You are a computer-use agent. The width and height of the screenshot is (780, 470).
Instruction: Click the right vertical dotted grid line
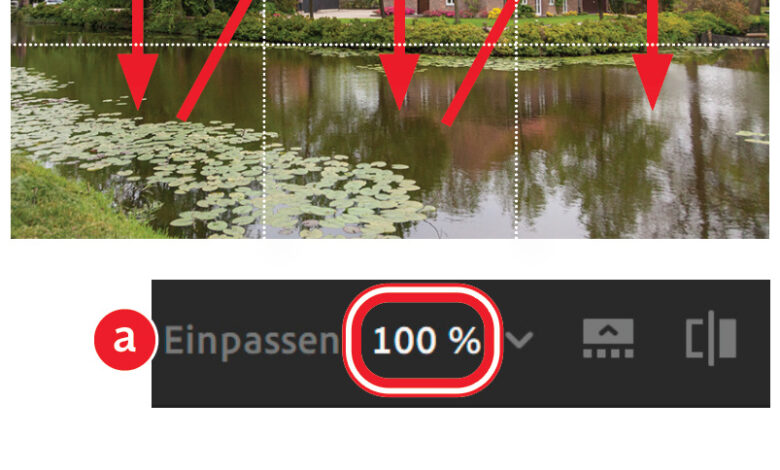[516, 119]
